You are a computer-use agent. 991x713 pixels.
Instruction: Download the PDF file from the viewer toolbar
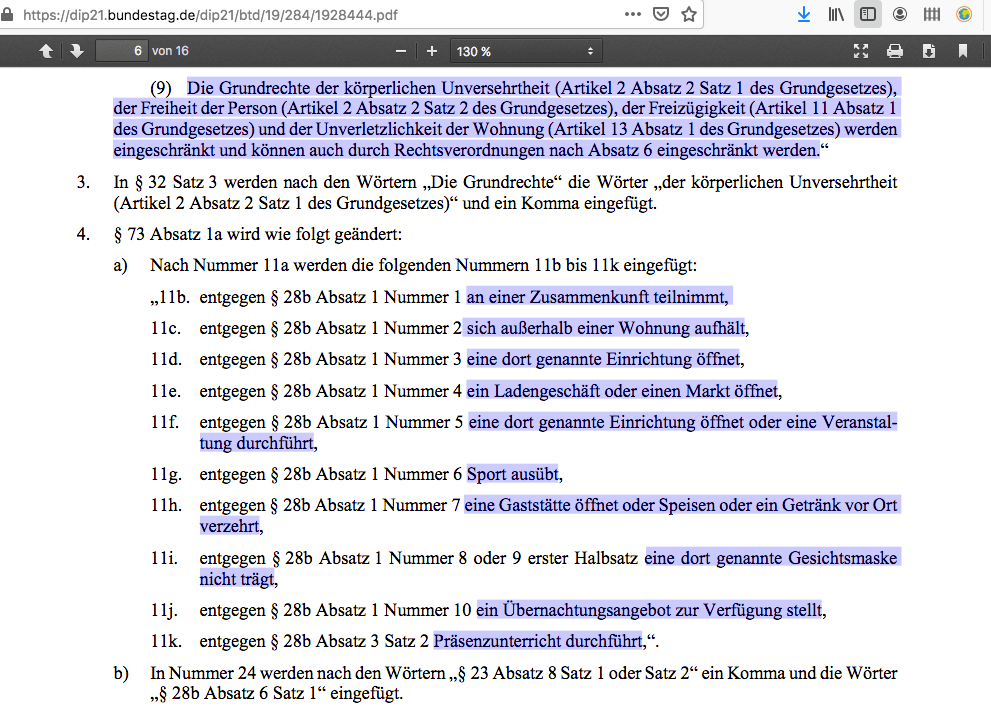coord(929,51)
